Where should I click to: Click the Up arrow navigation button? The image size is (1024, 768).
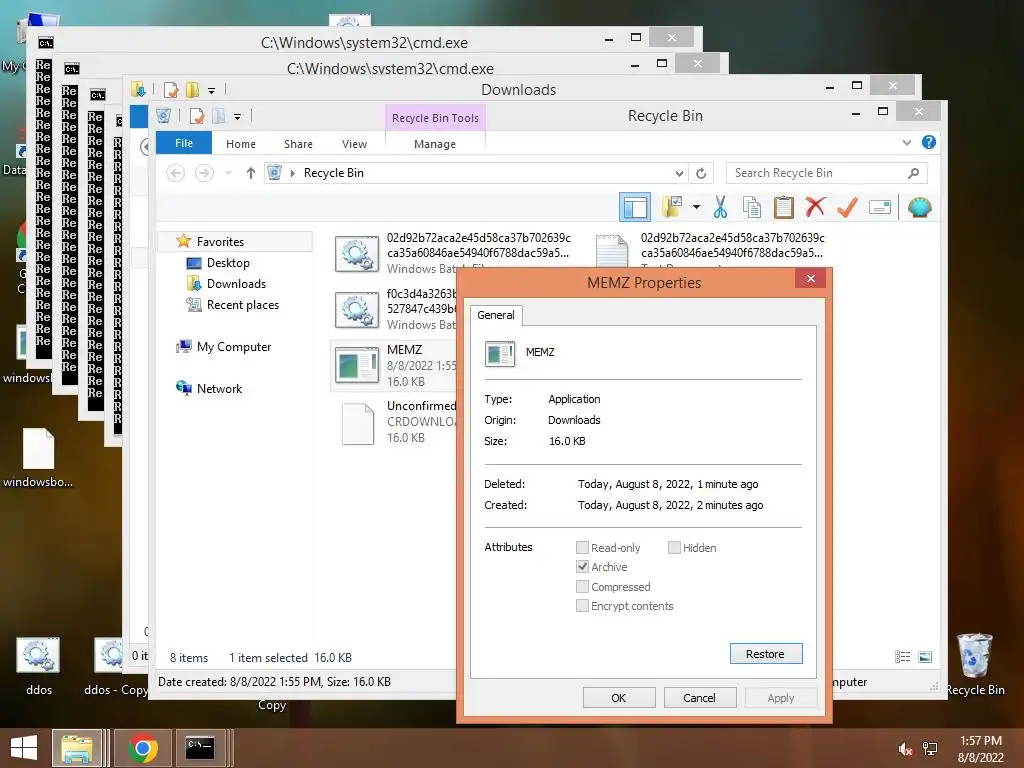(x=250, y=173)
